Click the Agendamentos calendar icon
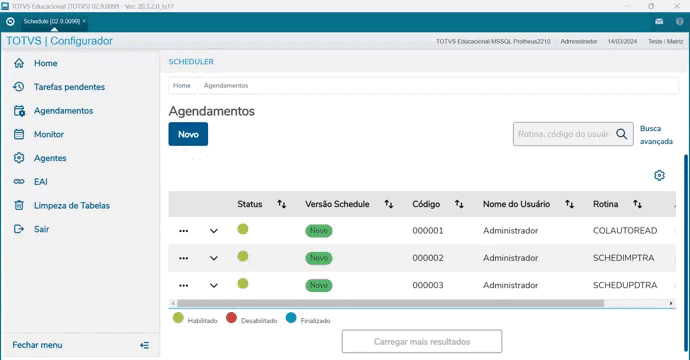Image resolution: width=690 pixels, height=360 pixels. coord(19,111)
